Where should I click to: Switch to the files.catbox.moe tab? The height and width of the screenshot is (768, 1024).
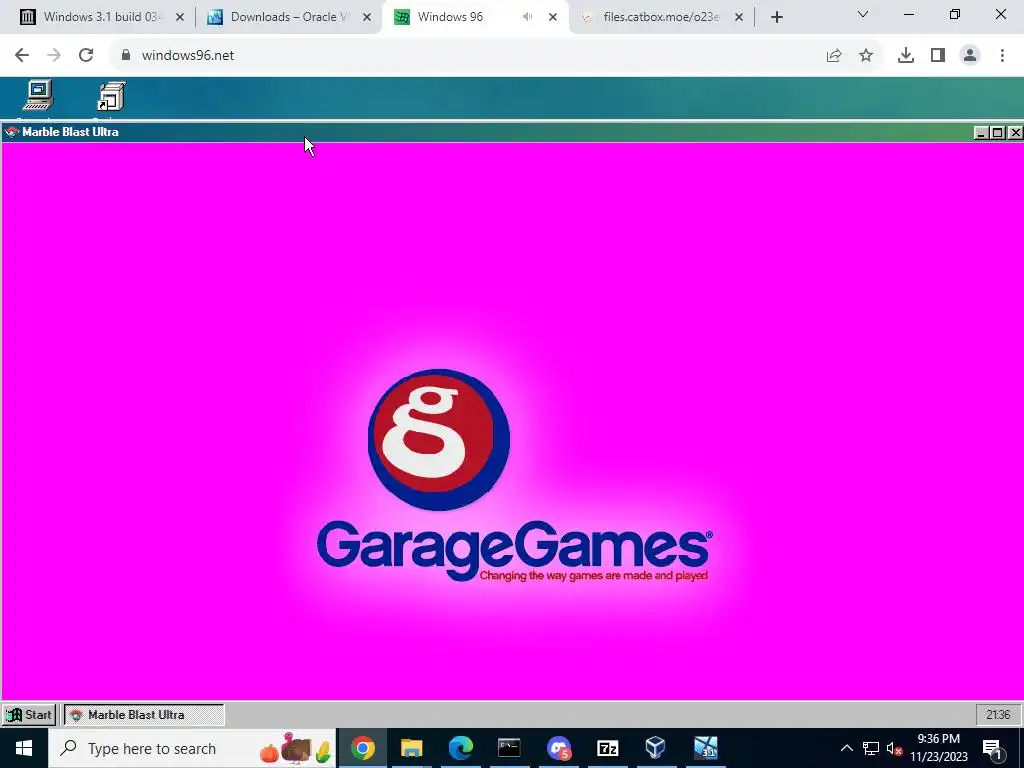pos(660,17)
